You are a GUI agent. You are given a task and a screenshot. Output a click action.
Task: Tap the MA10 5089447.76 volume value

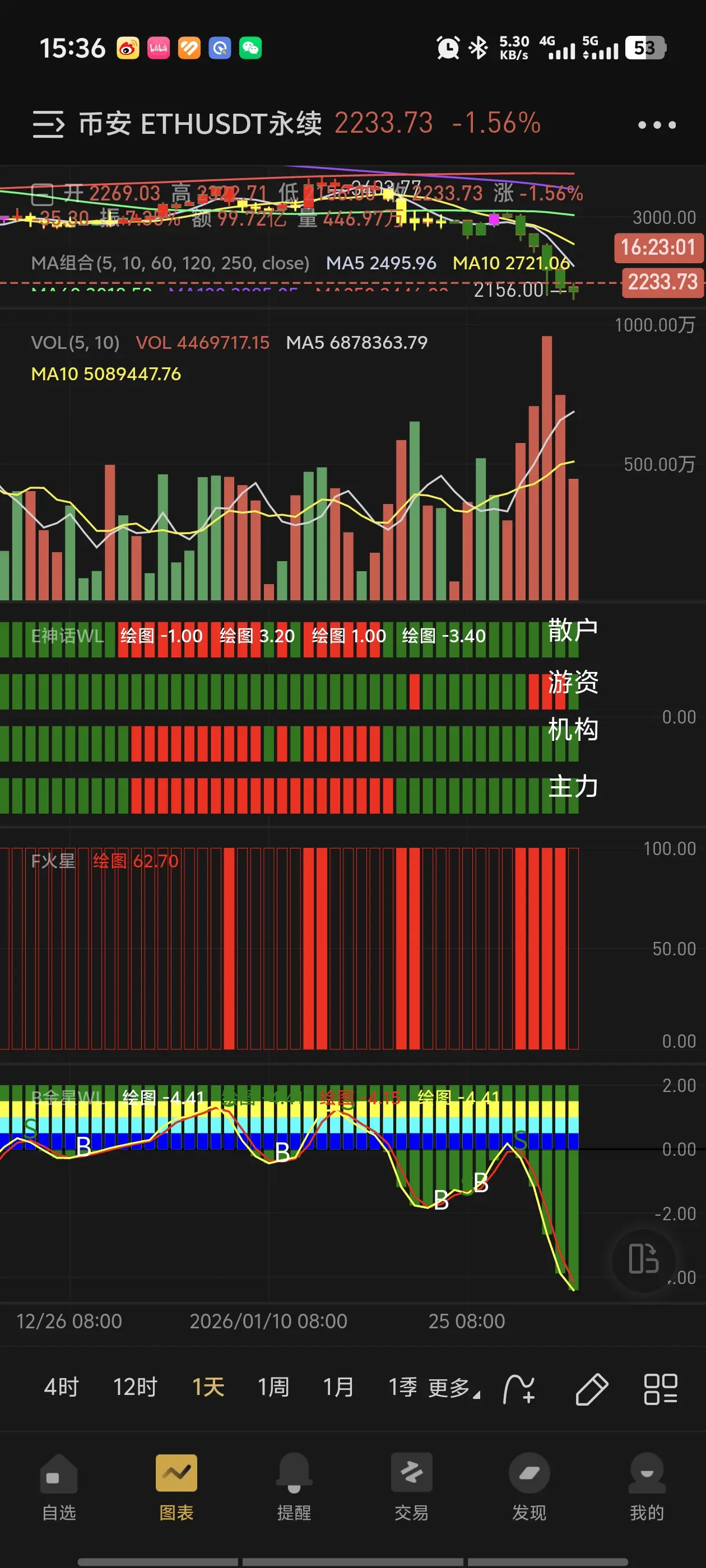coord(106,374)
